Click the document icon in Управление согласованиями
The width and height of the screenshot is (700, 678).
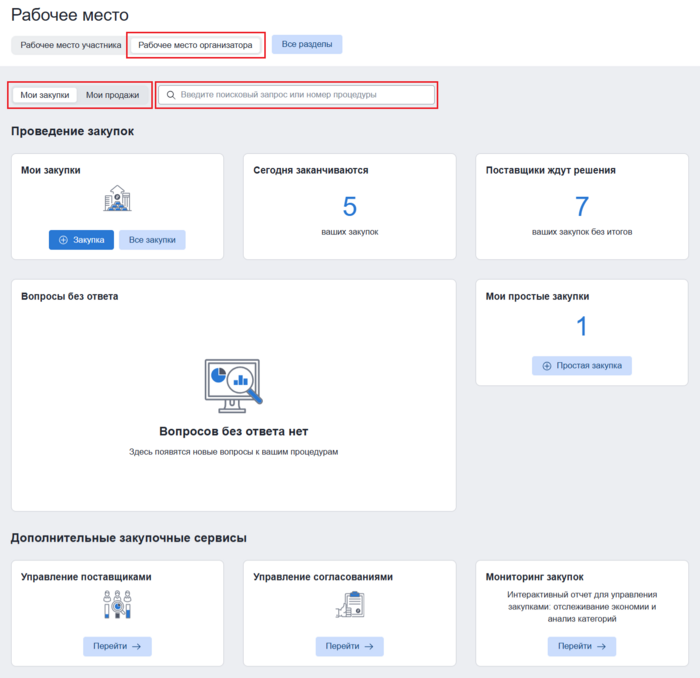[x=349, y=604]
